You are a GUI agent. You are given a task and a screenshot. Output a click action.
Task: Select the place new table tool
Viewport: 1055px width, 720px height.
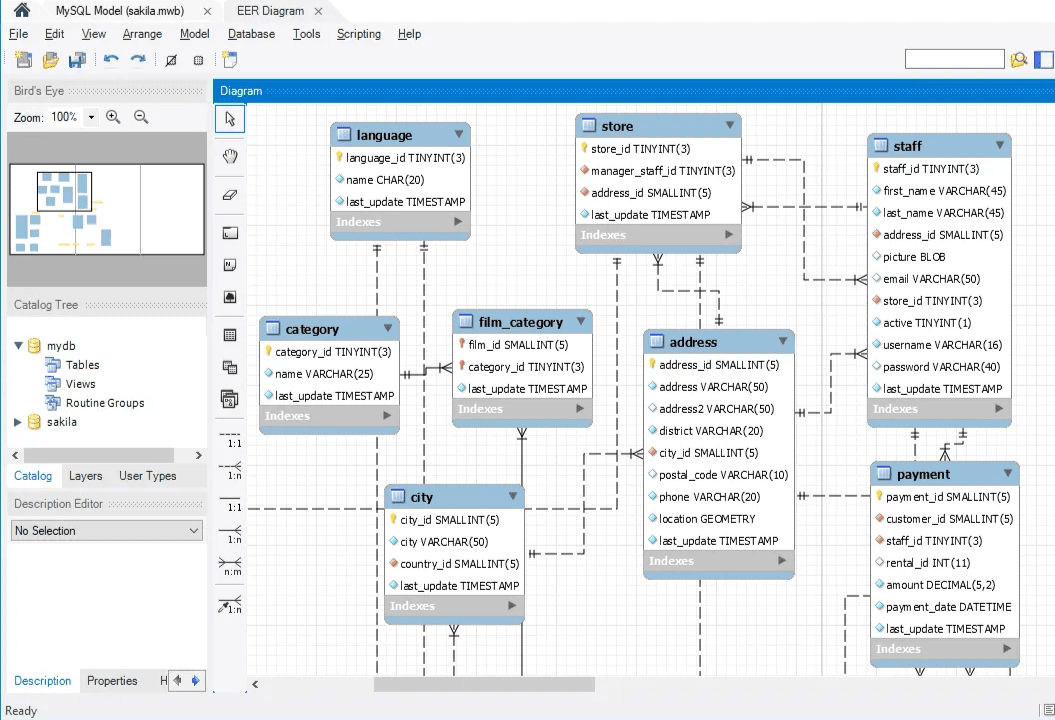point(229,332)
